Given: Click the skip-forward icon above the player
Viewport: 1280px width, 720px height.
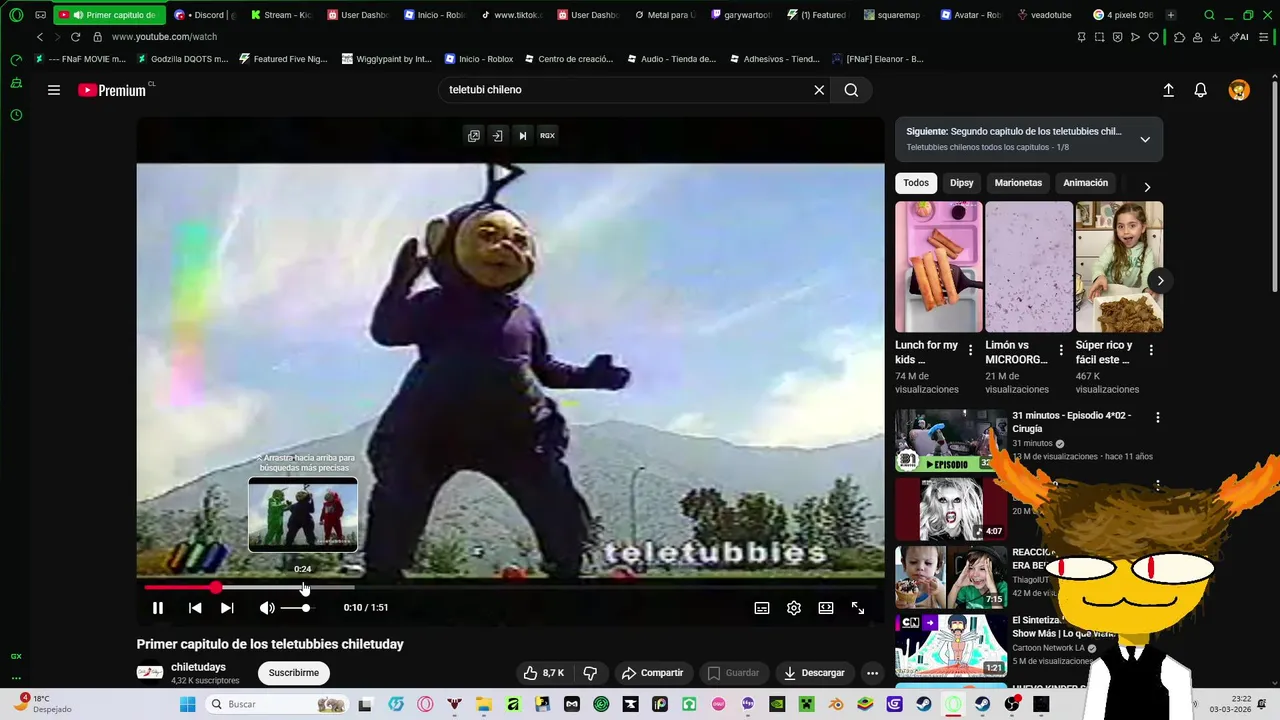Looking at the screenshot, I should click(x=522, y=136).
